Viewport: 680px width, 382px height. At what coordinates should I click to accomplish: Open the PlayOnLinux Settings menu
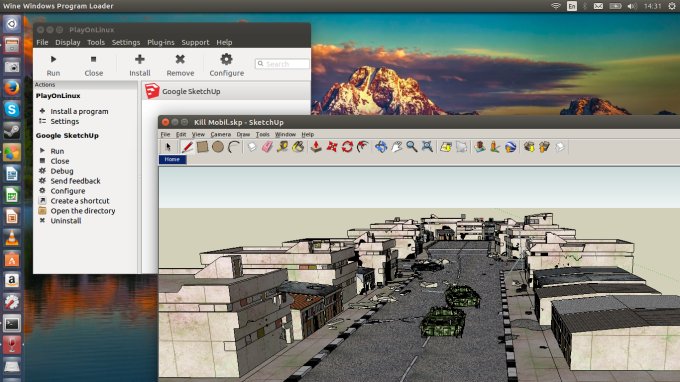126,42
